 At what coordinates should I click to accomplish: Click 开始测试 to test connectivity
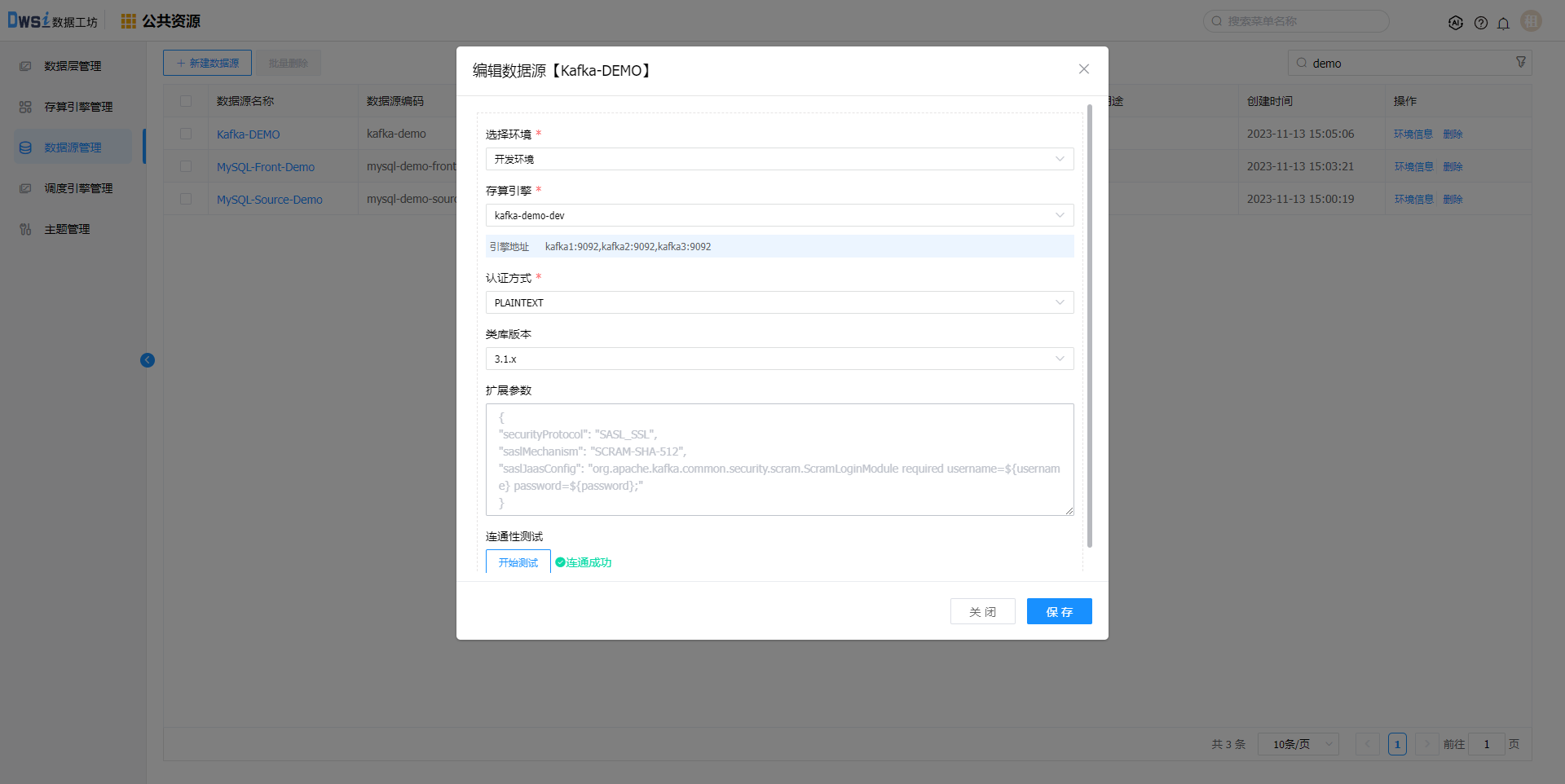[x=518, y=562]
